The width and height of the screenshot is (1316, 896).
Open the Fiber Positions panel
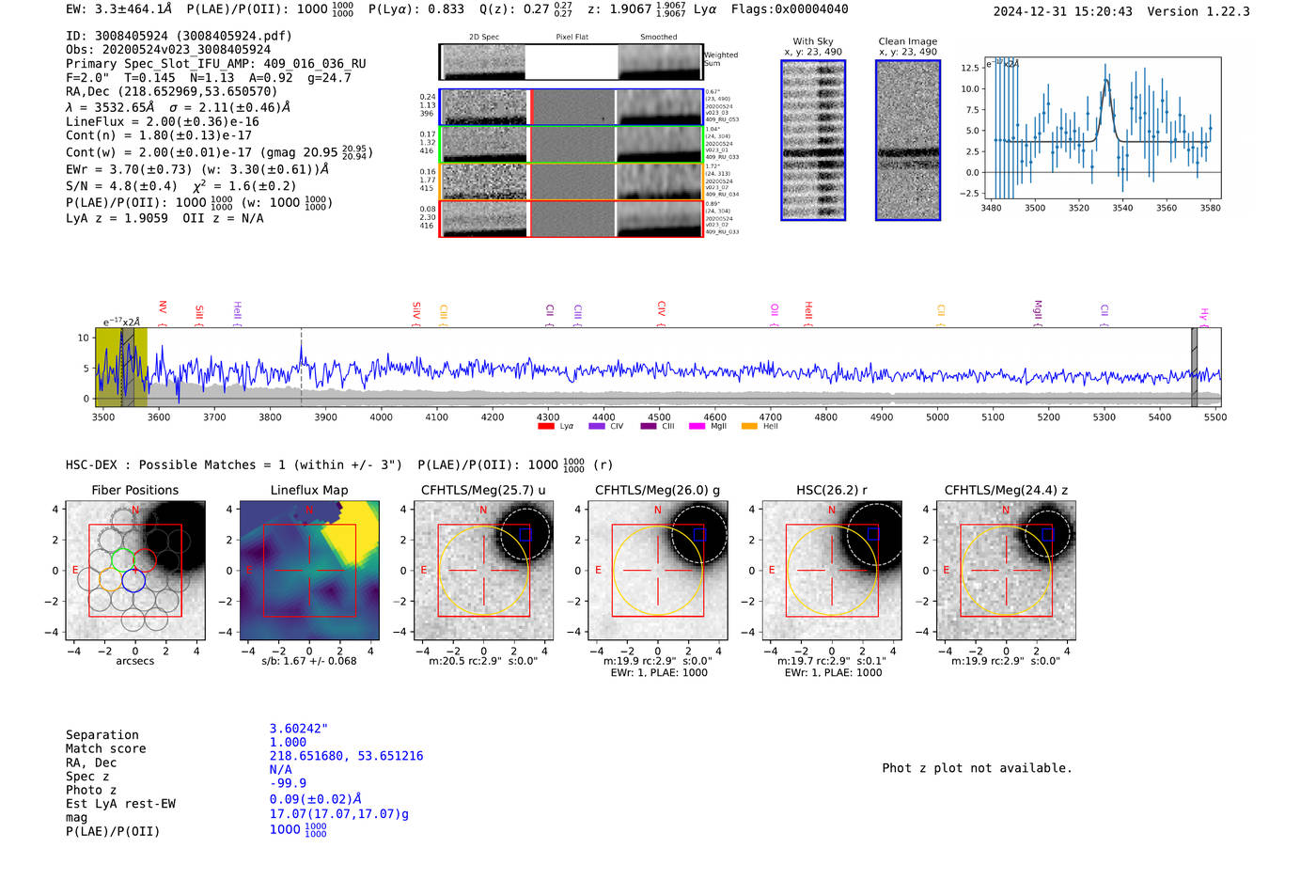coord(135,571)
